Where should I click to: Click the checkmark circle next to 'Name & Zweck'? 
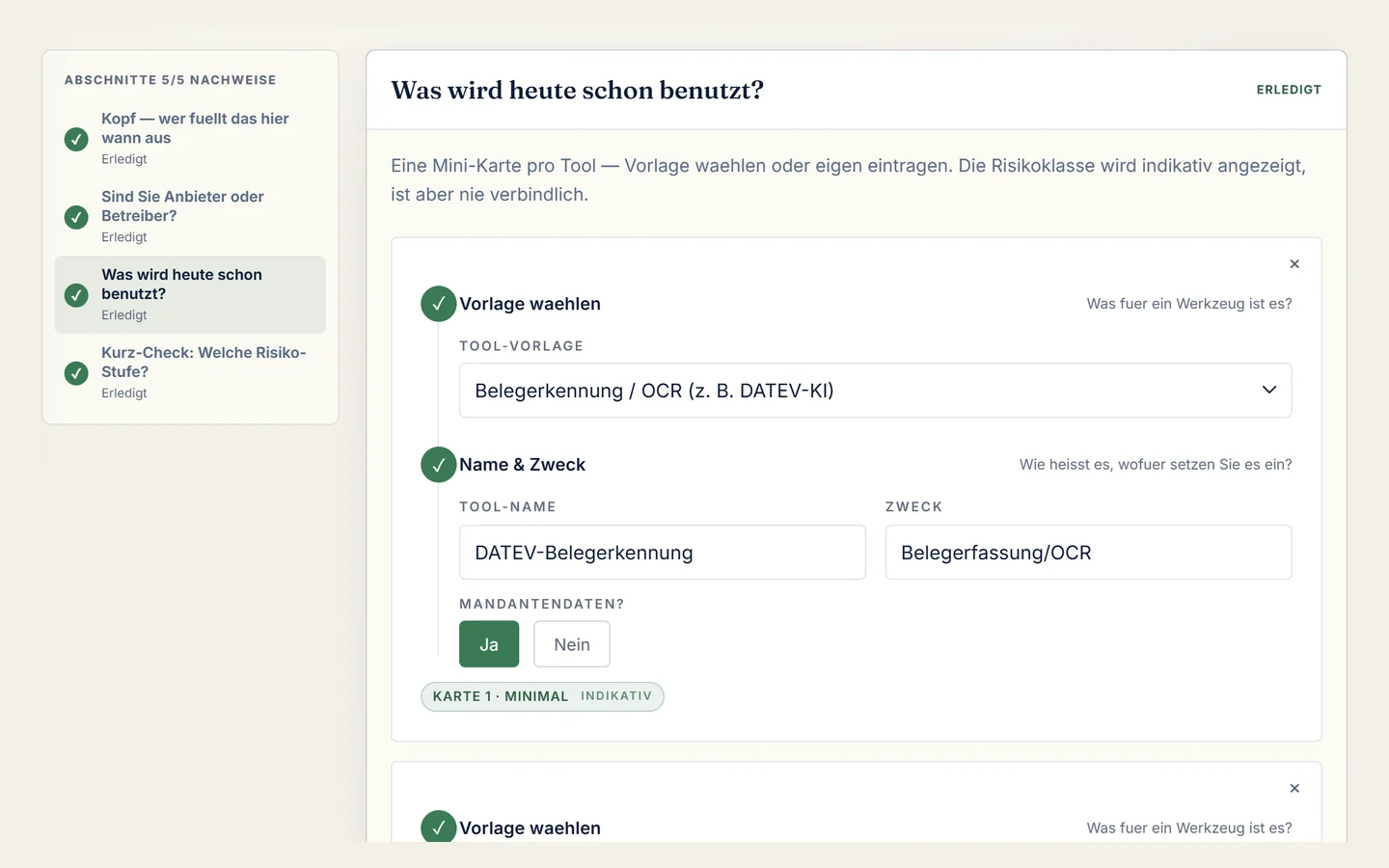(x=439, y=465)
